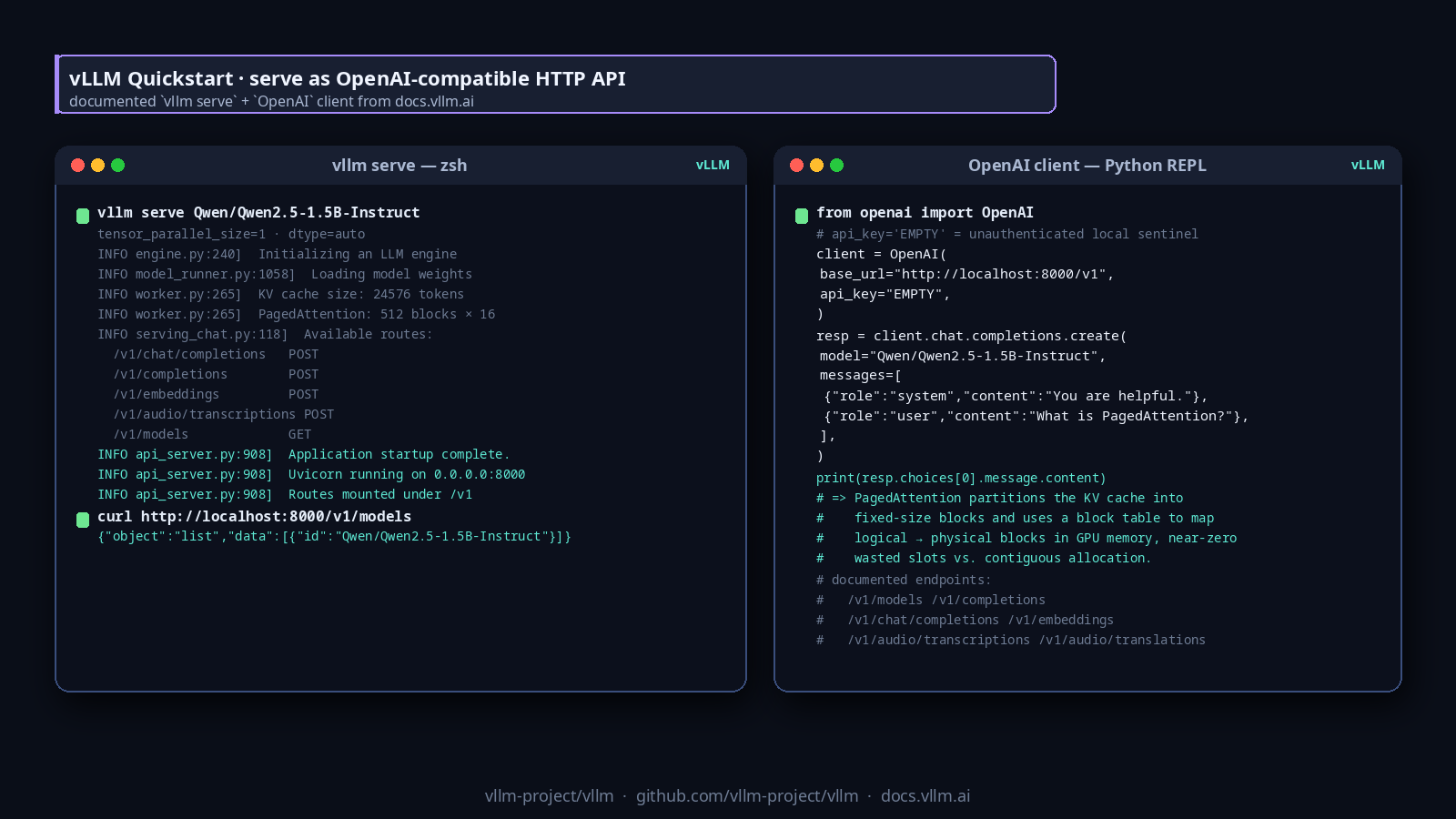The width and height of the screenshot is (1456, 819).
Task: Click log line 'Loading model weights'
Action: (x=285, y=274)
